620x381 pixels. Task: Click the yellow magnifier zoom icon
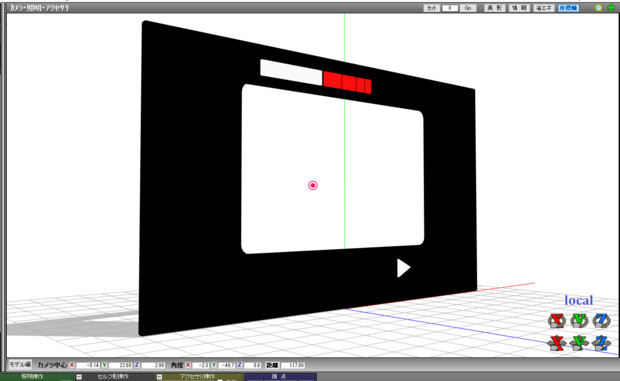(x=599, y=8)
